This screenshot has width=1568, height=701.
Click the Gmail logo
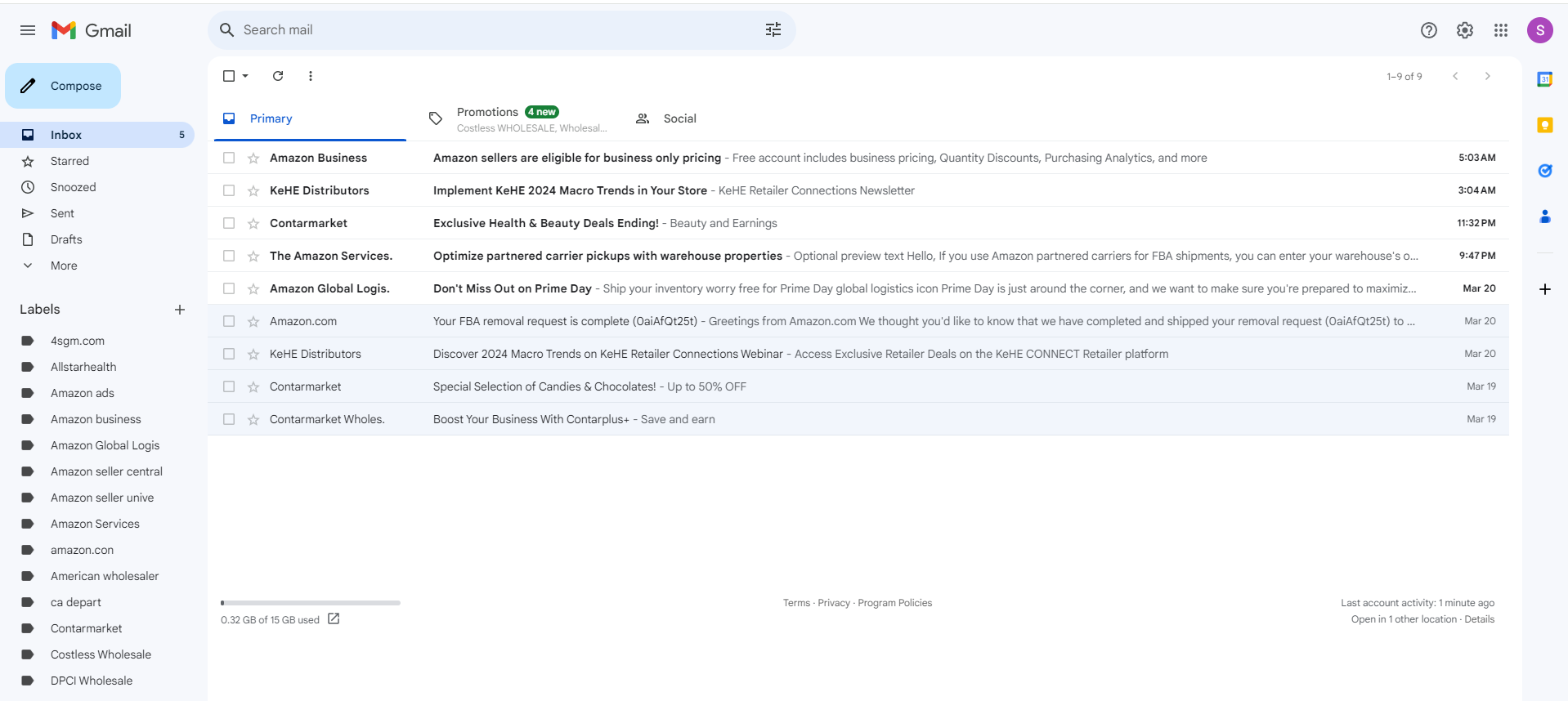(x=91, y=30)
